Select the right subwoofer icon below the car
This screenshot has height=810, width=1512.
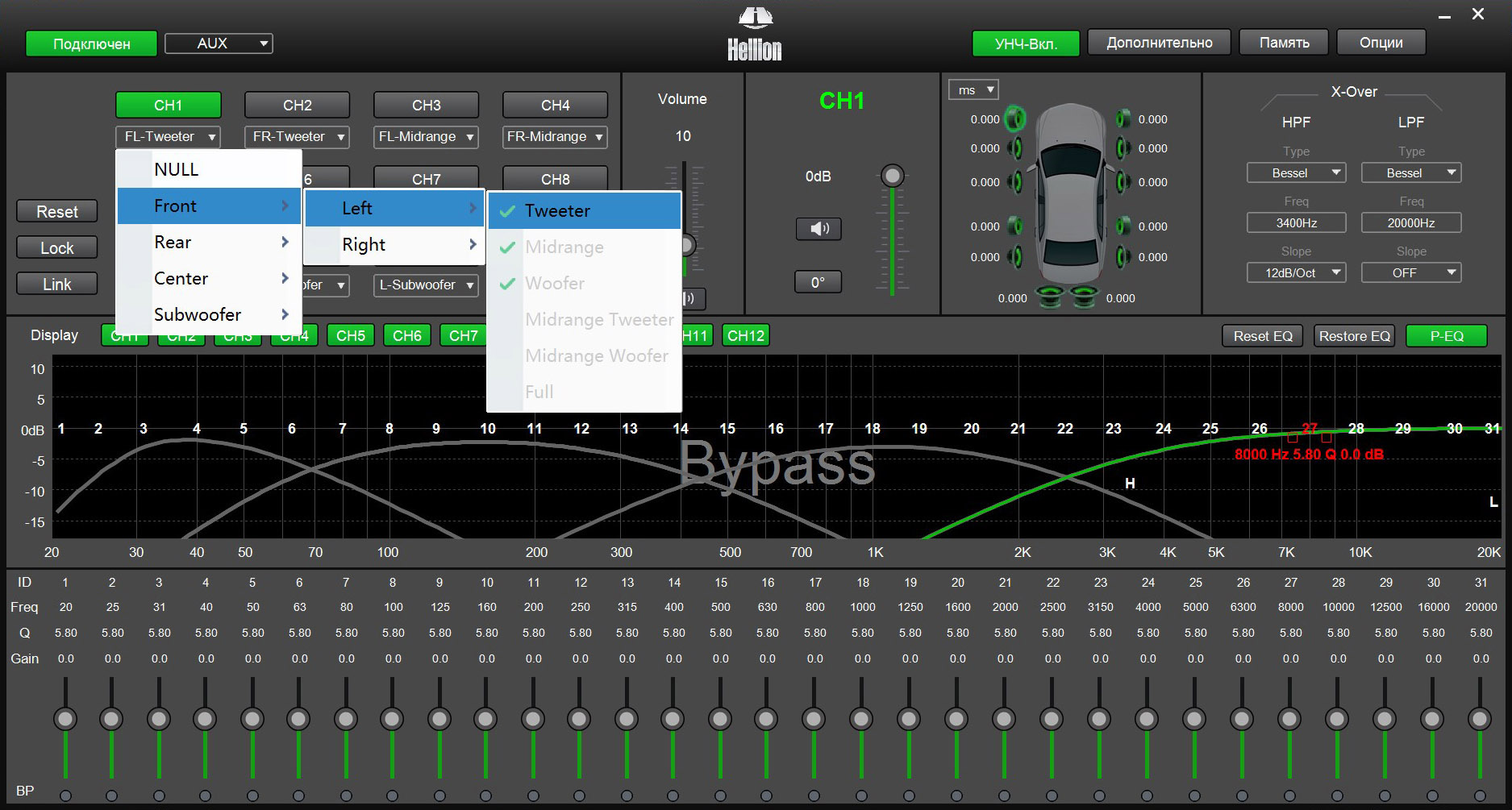click(x=1085, y=297)
